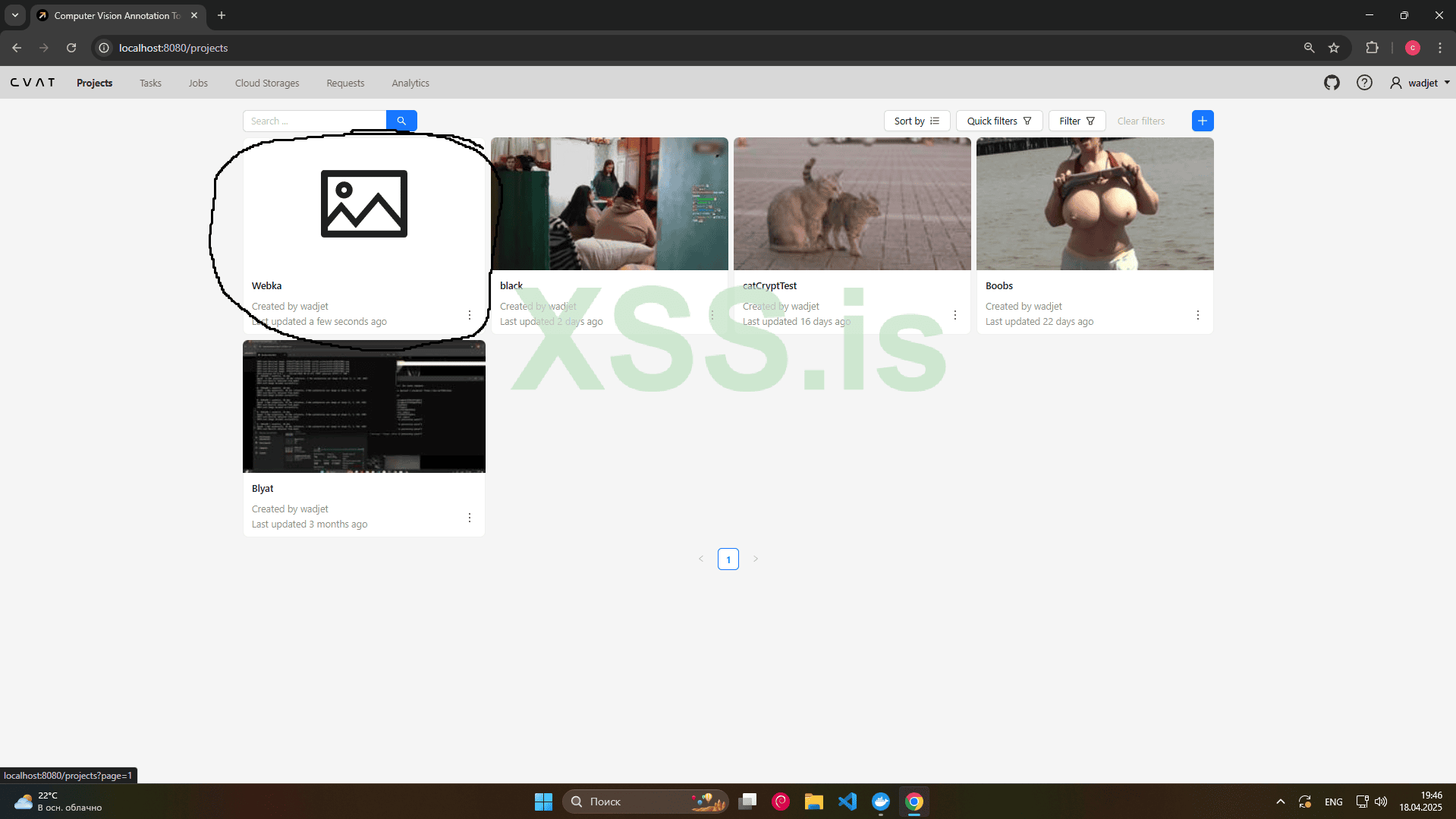This screenshot has width=1456, height=819.
Task: Open Visual Studio Code from the taskbar
Action: click(847, 802)
